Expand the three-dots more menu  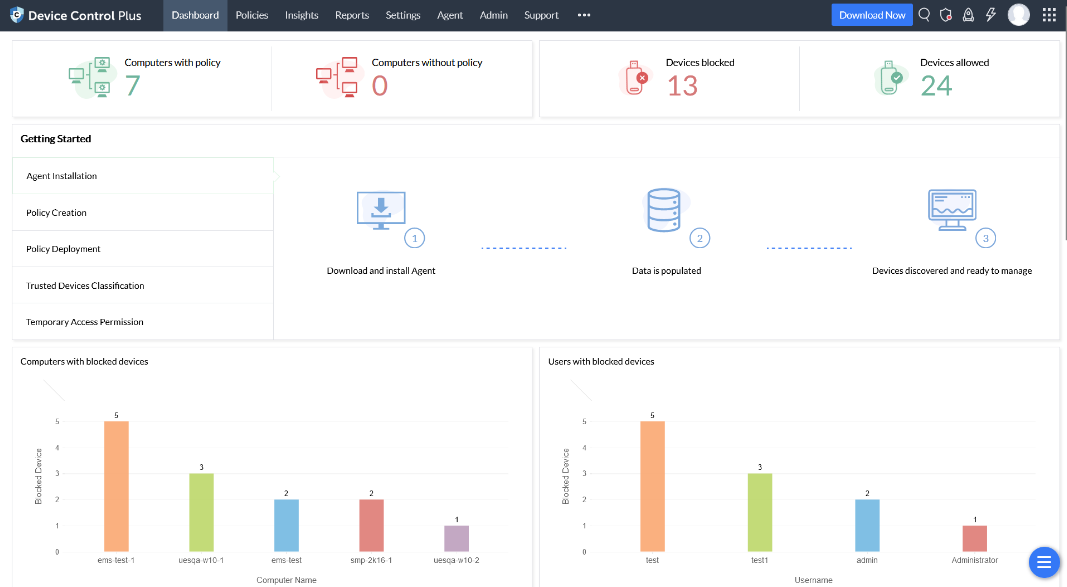[x=584, y=15]
